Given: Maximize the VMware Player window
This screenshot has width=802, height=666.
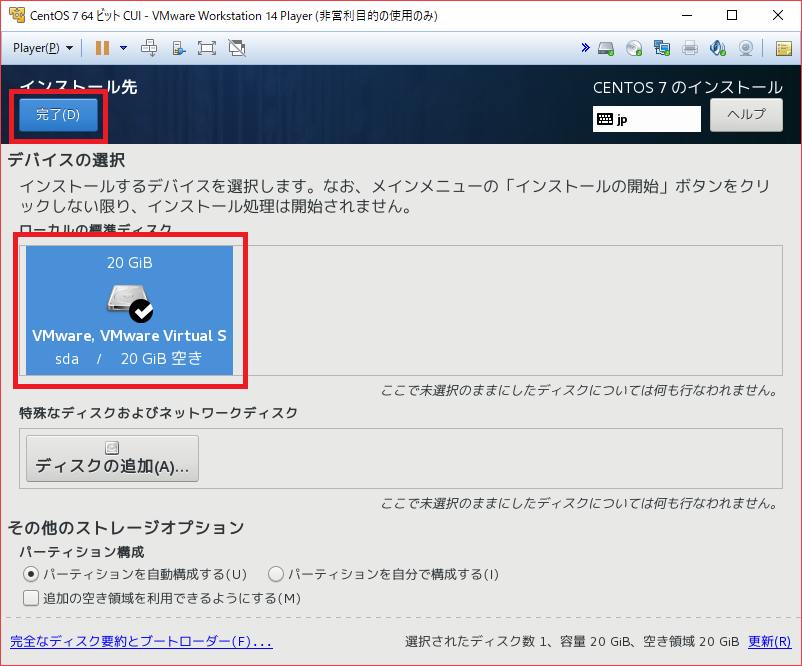Looking at the screenshot, I should [732, 15].
